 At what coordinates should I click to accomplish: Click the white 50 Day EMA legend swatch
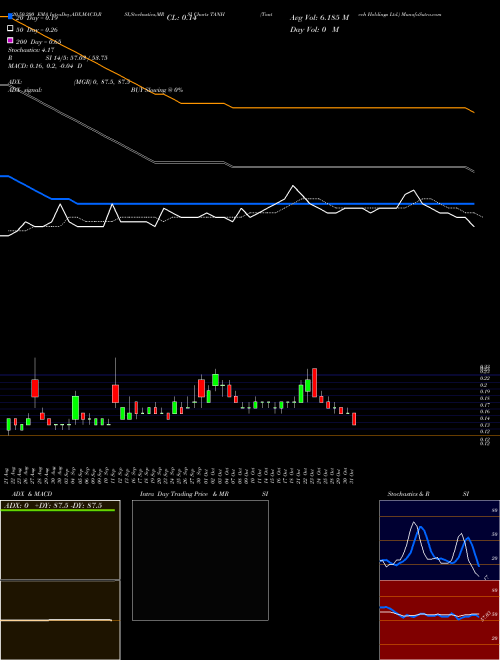pyautogui.click(x=10, y=29)
